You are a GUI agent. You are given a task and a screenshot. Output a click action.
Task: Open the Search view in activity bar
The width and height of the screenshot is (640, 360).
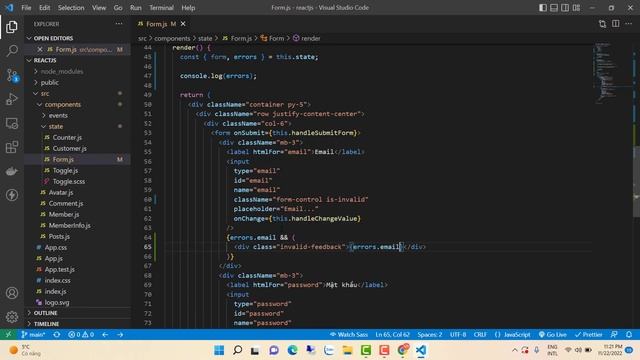12,51
